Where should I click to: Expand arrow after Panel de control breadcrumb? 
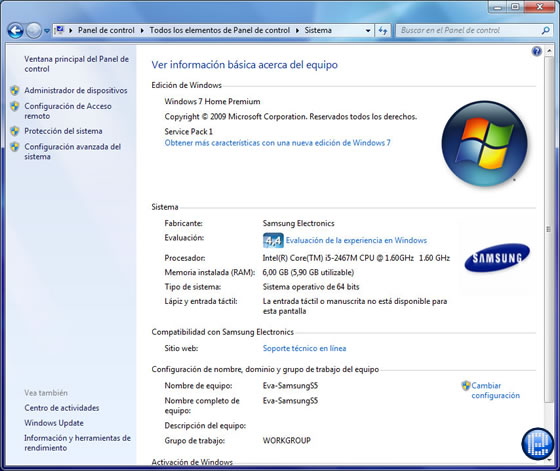[142, 31]
